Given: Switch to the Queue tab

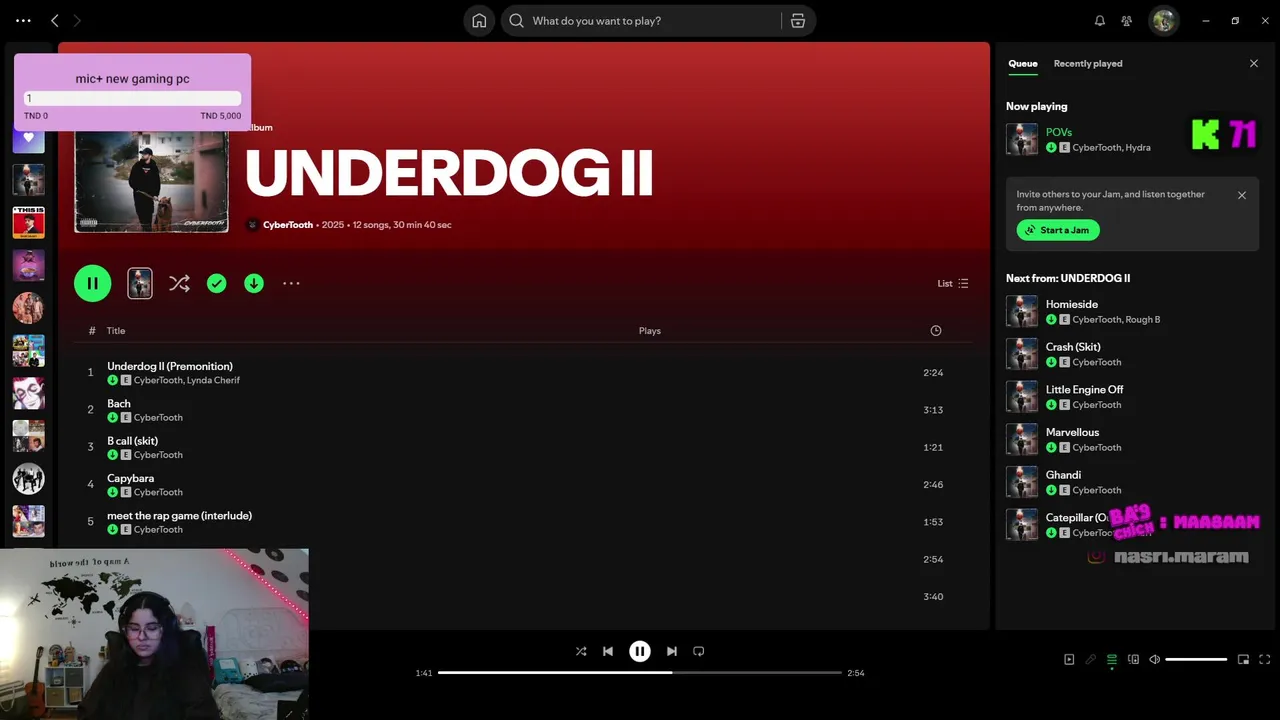Looking at the screenshot, I should [x=1022, y=64].
